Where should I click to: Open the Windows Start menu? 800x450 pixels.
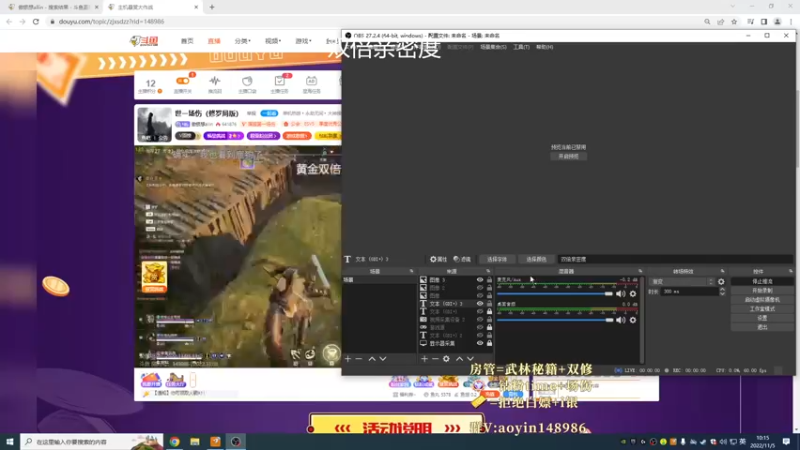[10, 442]
